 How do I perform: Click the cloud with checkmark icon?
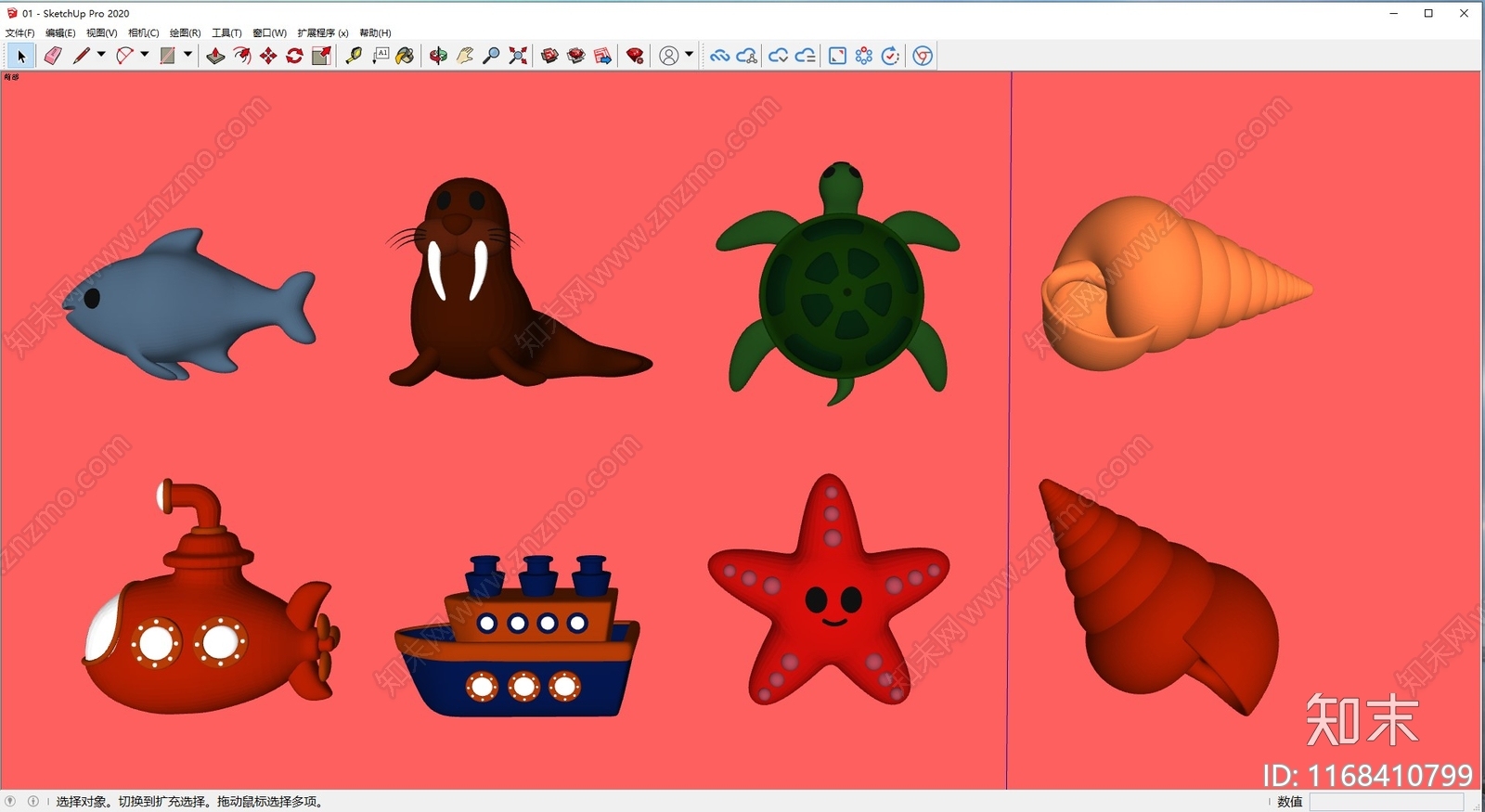point(778,56)
